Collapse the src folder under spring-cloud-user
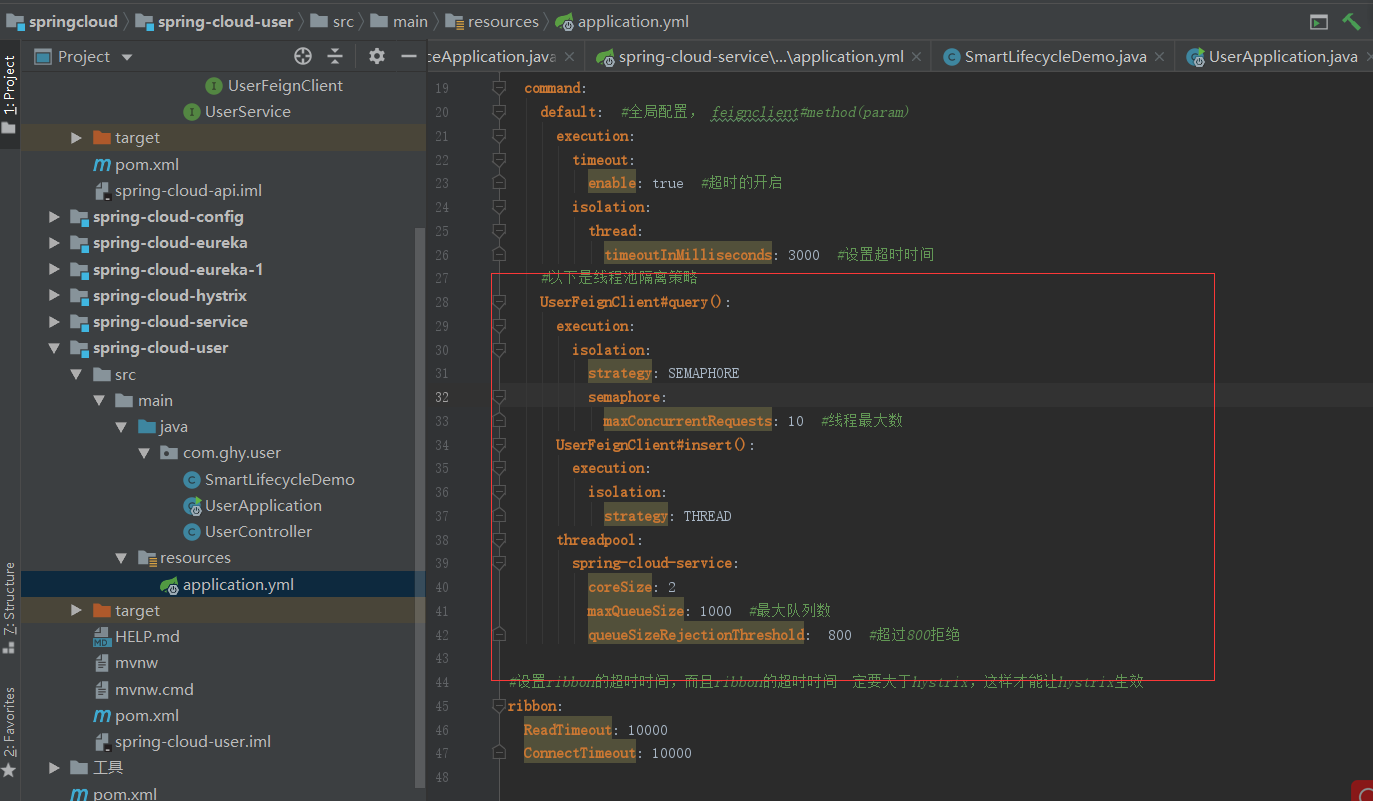Viewport: 1373px width, 801px height. [x=77, y=375]
